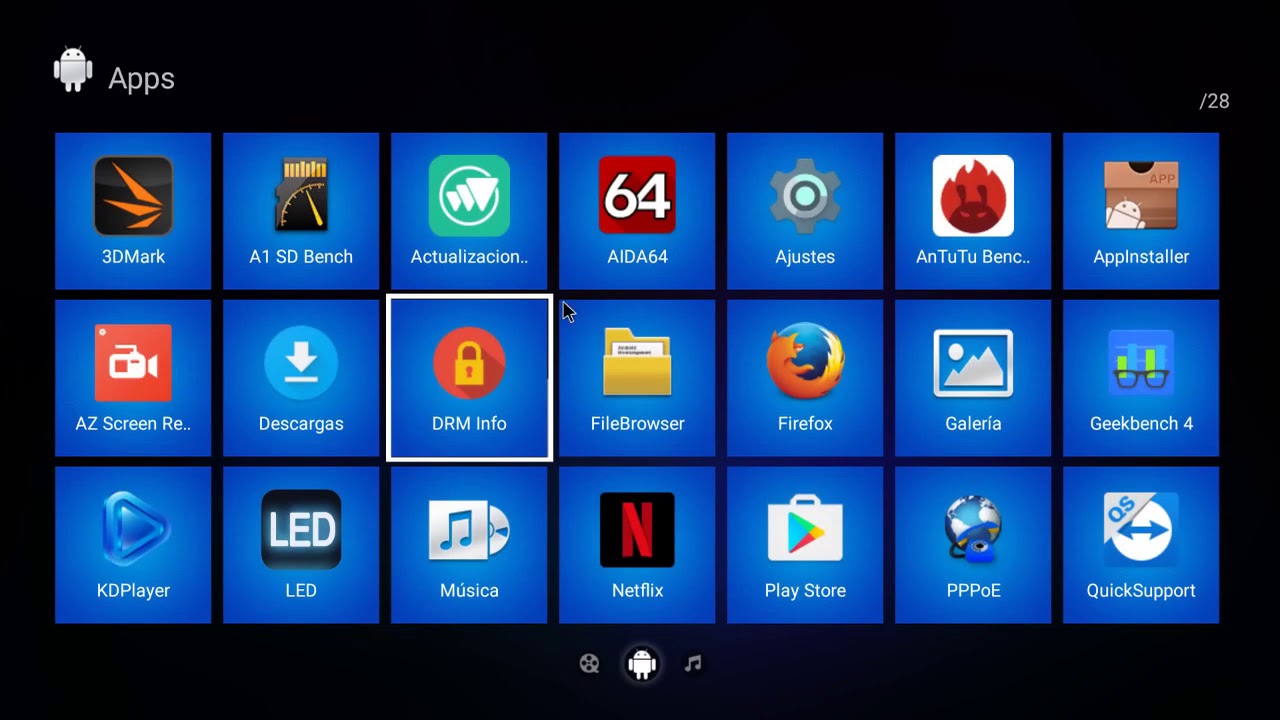Open the DRM Info app
The image size is (1280, 720).
(x=469, y=378)
